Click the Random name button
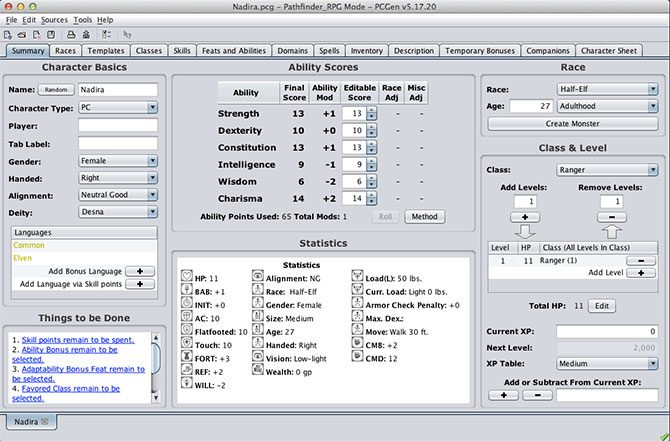Viewport: 670px width, 441px height. click(56, 90)
